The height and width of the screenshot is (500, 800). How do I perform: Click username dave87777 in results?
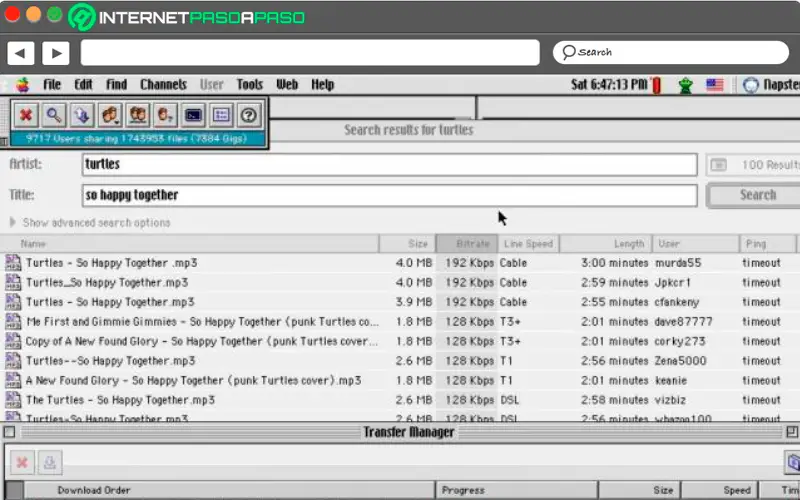(x=683, y=322)
